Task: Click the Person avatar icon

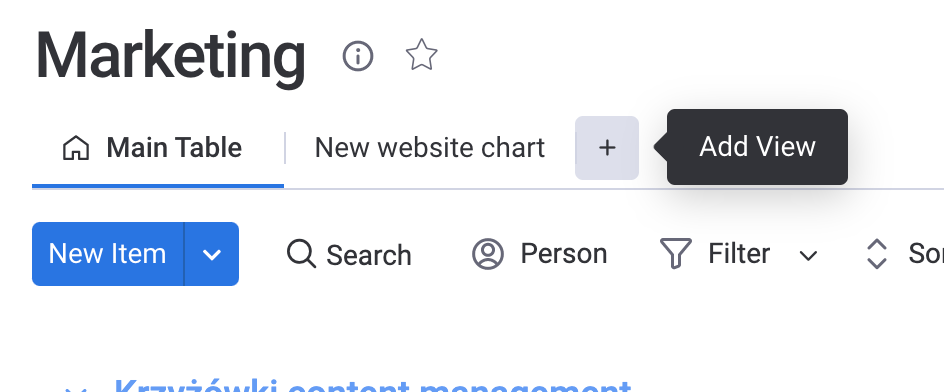Action: (x=488, y=254)
